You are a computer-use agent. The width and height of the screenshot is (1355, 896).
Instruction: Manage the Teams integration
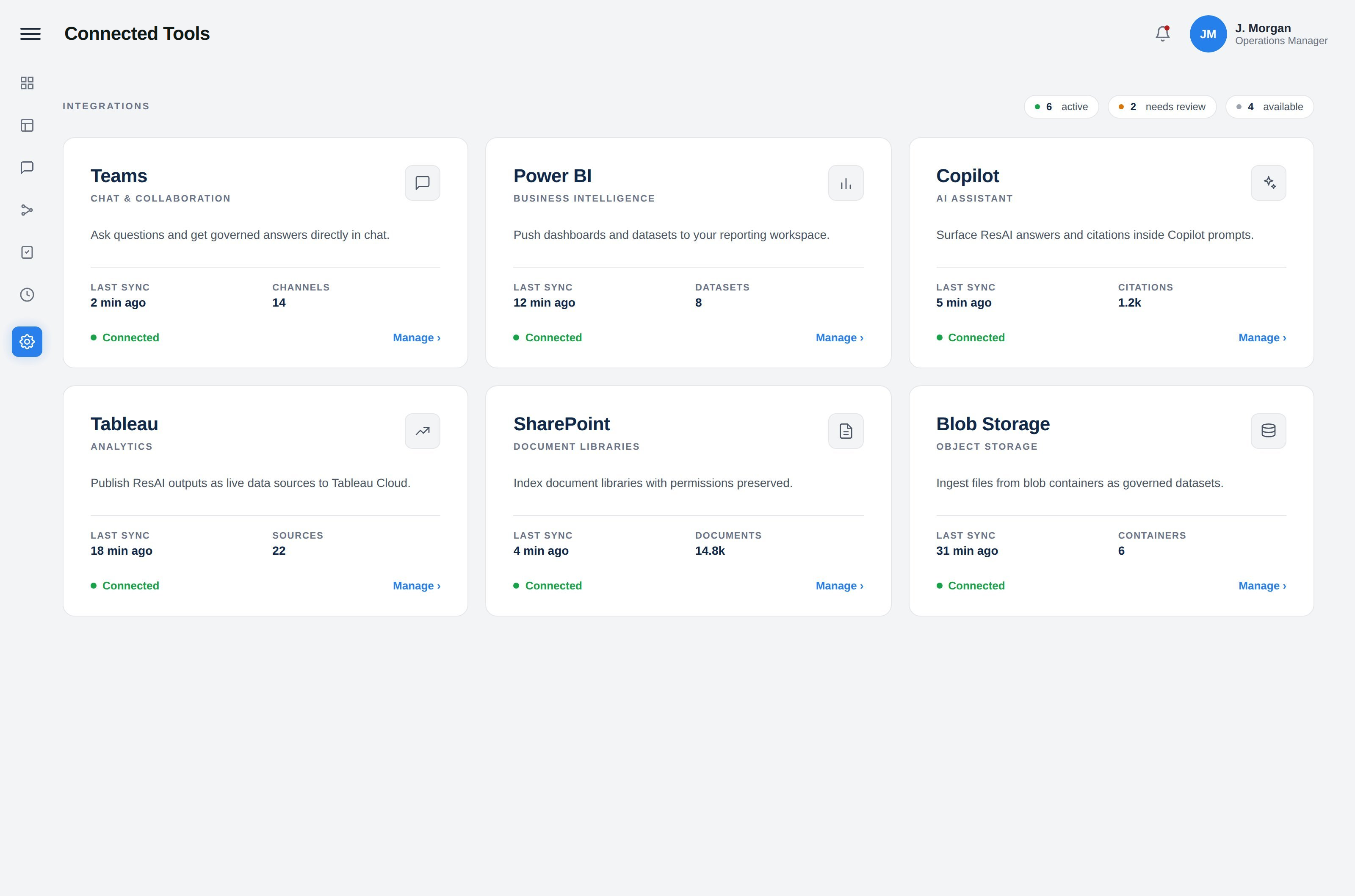pyautogui.click(x=416, y=338)
